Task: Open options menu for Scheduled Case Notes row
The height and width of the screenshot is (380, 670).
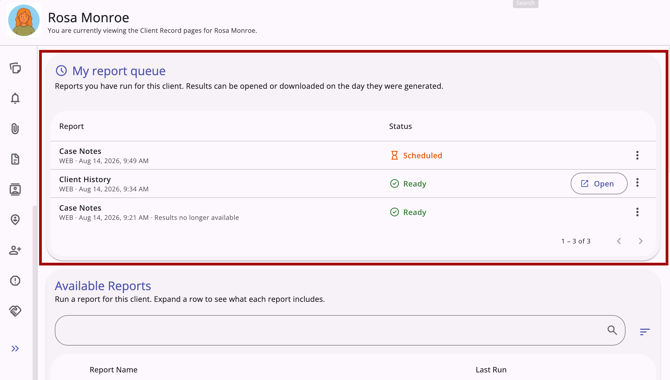Action: [x=637, y=155]
